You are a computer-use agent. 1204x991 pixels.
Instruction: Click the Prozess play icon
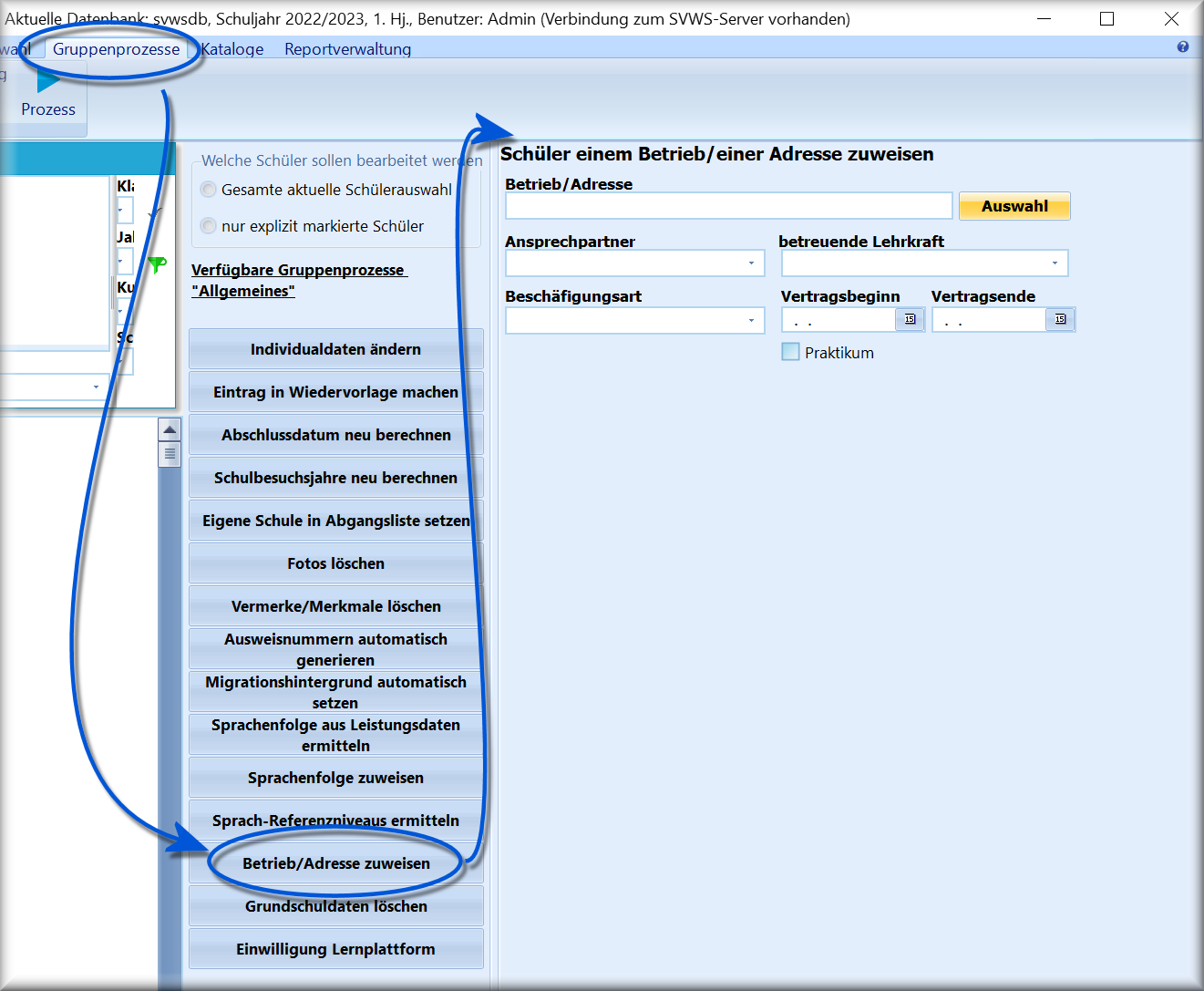[48, 82]
